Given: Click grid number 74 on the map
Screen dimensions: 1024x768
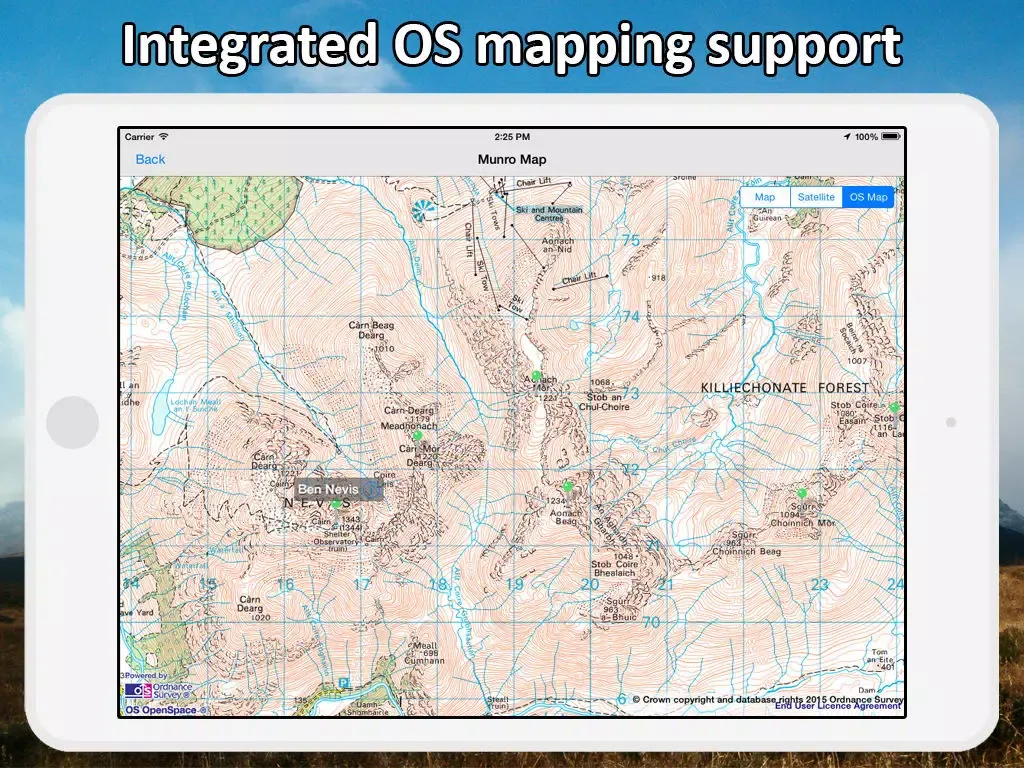Looking at the screenshot, I should (631, 317).
